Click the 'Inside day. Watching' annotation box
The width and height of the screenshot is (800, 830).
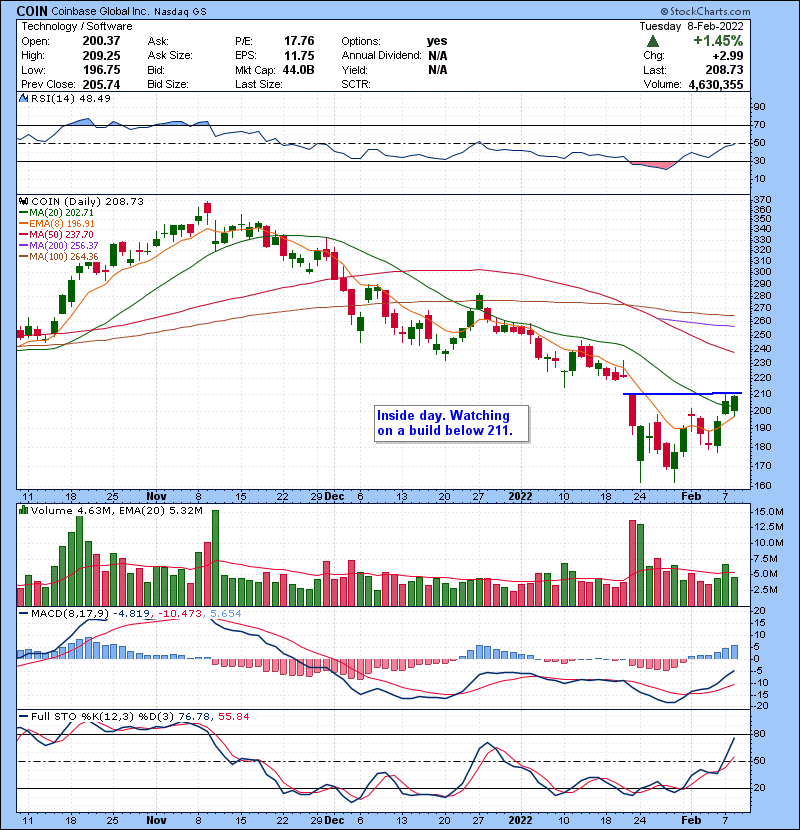click(x=451, y=423)
